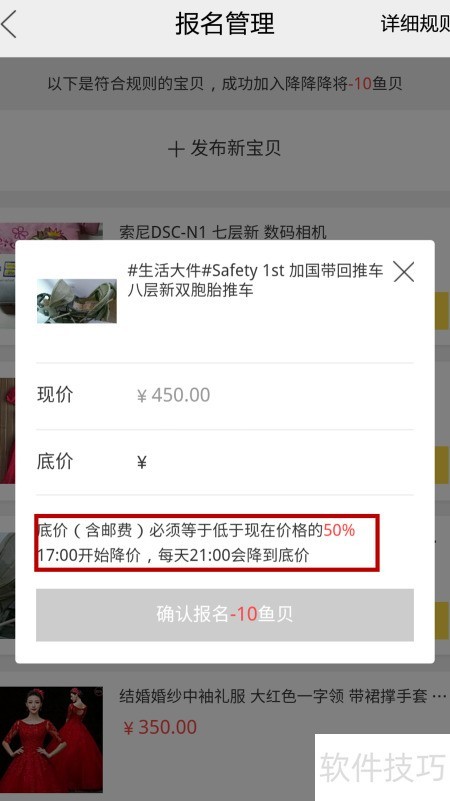Screen dimensions: 450x801
Task: Confirm signup with 确认报名-10鱼贝 button
Action: (x=225, y=615)
